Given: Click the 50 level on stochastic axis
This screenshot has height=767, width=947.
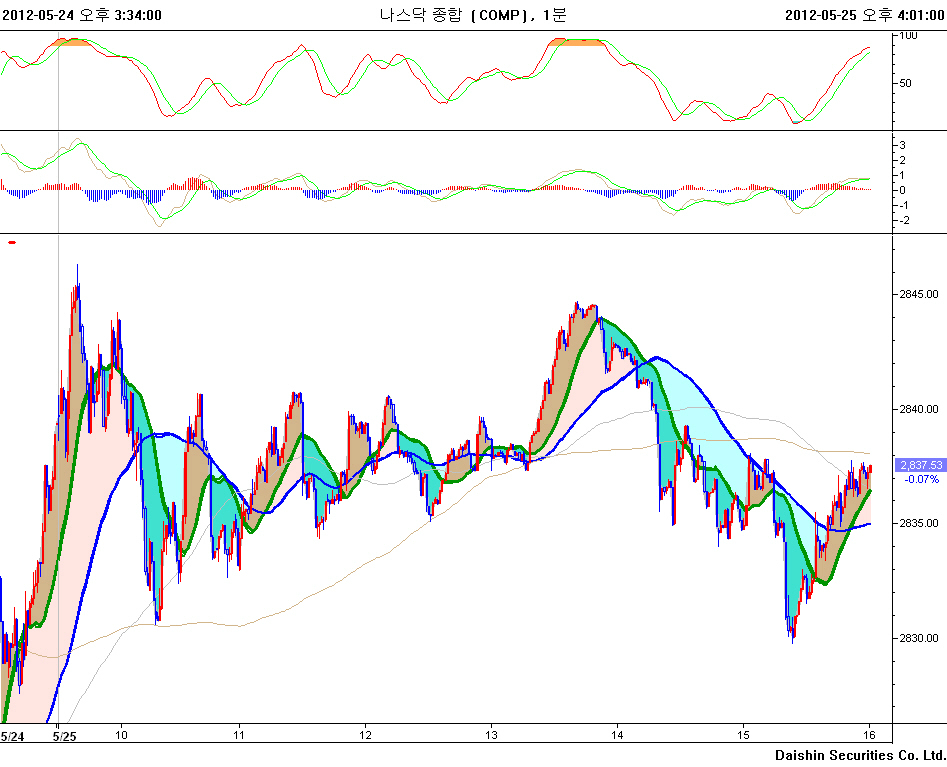Looking at the screenshot, I should point(906,83).
